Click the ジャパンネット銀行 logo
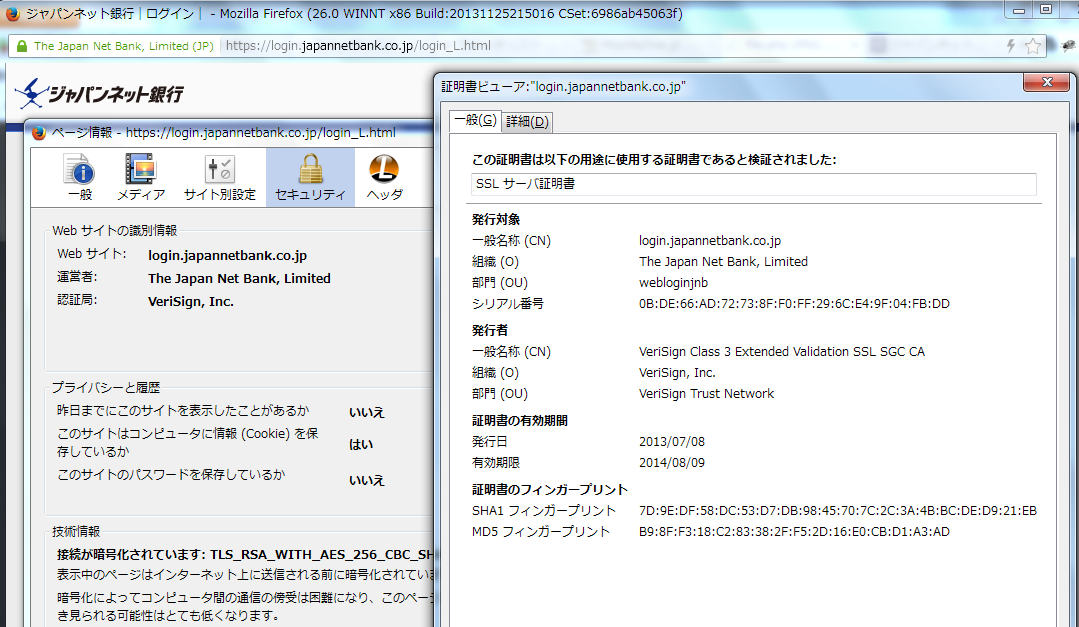The width and height of the screenshot is (1079, 627). coord(99,93)
